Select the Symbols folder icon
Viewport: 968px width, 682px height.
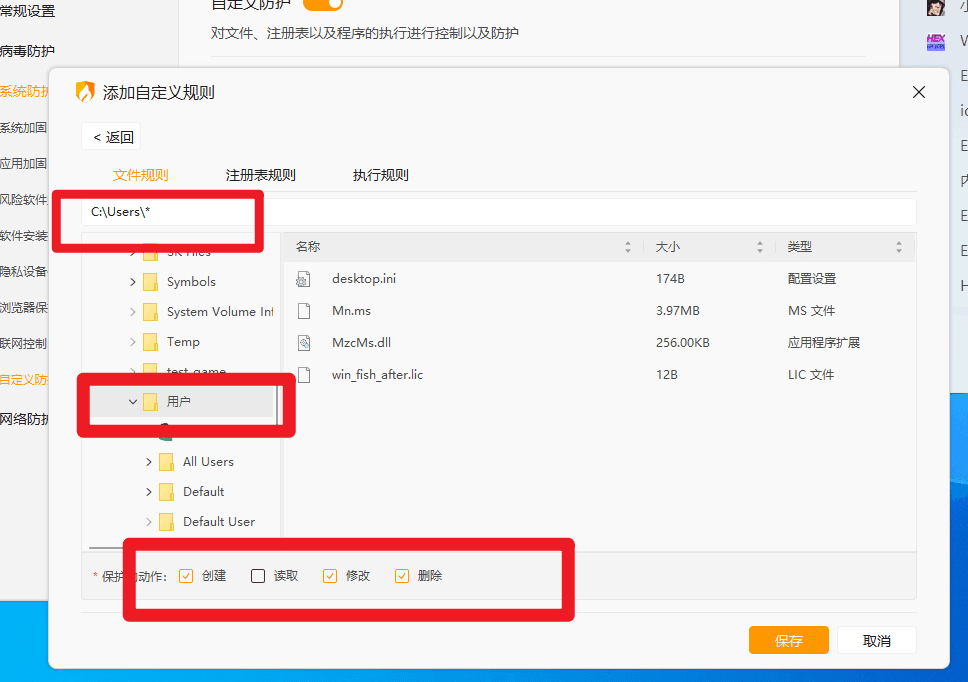click(151, 282)
